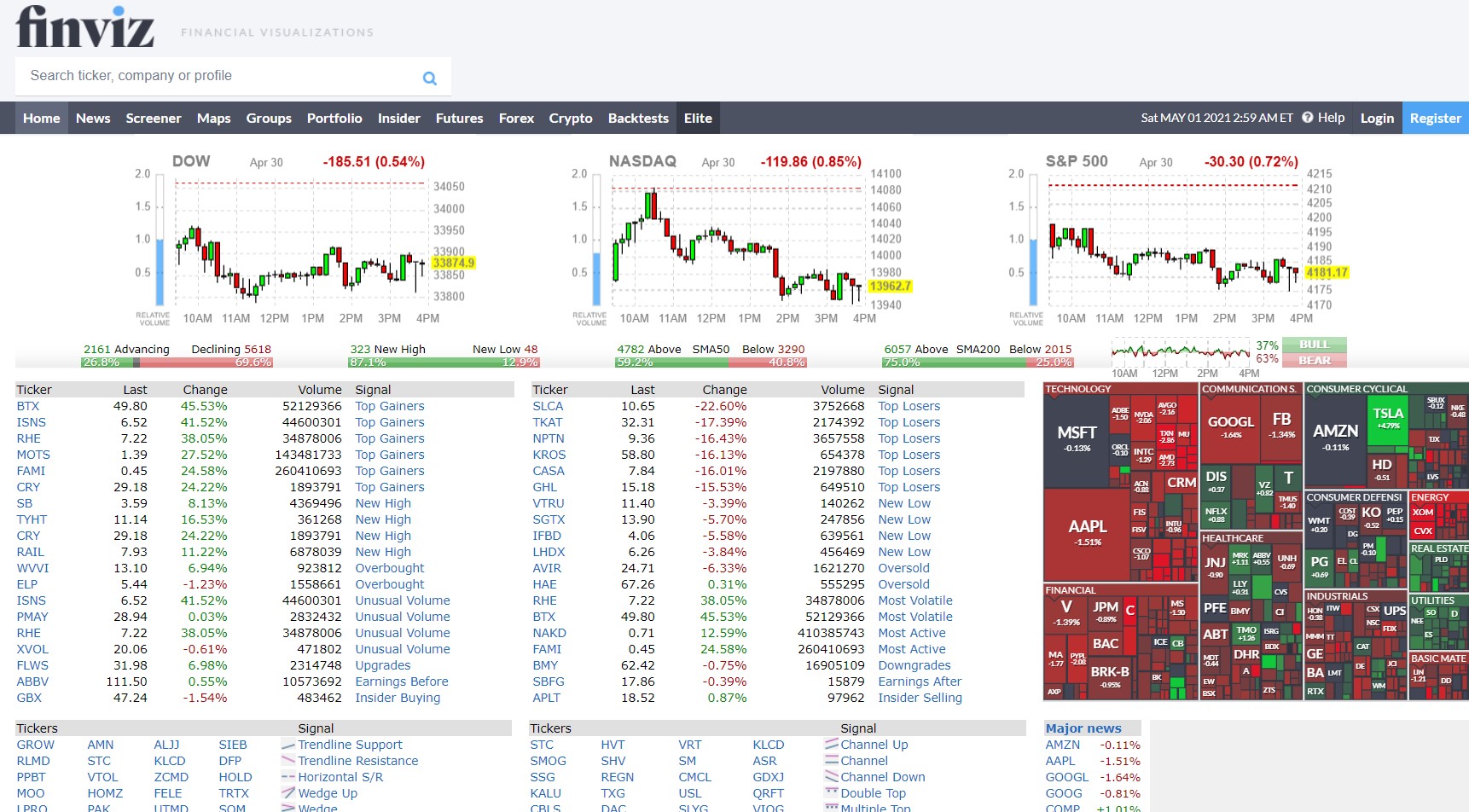Click GOOGL in Major news list
The image size is (1469, 812).
pos(1067,777)
